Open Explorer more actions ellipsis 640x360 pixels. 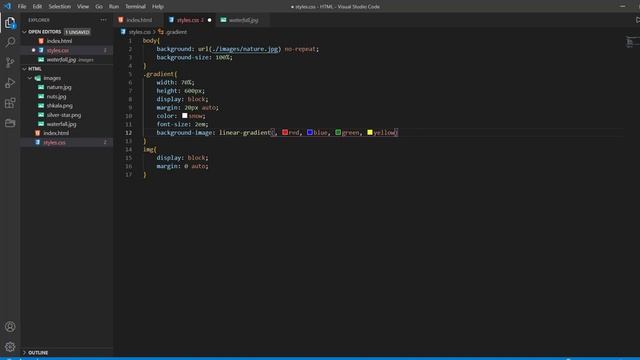coord(103,20)
